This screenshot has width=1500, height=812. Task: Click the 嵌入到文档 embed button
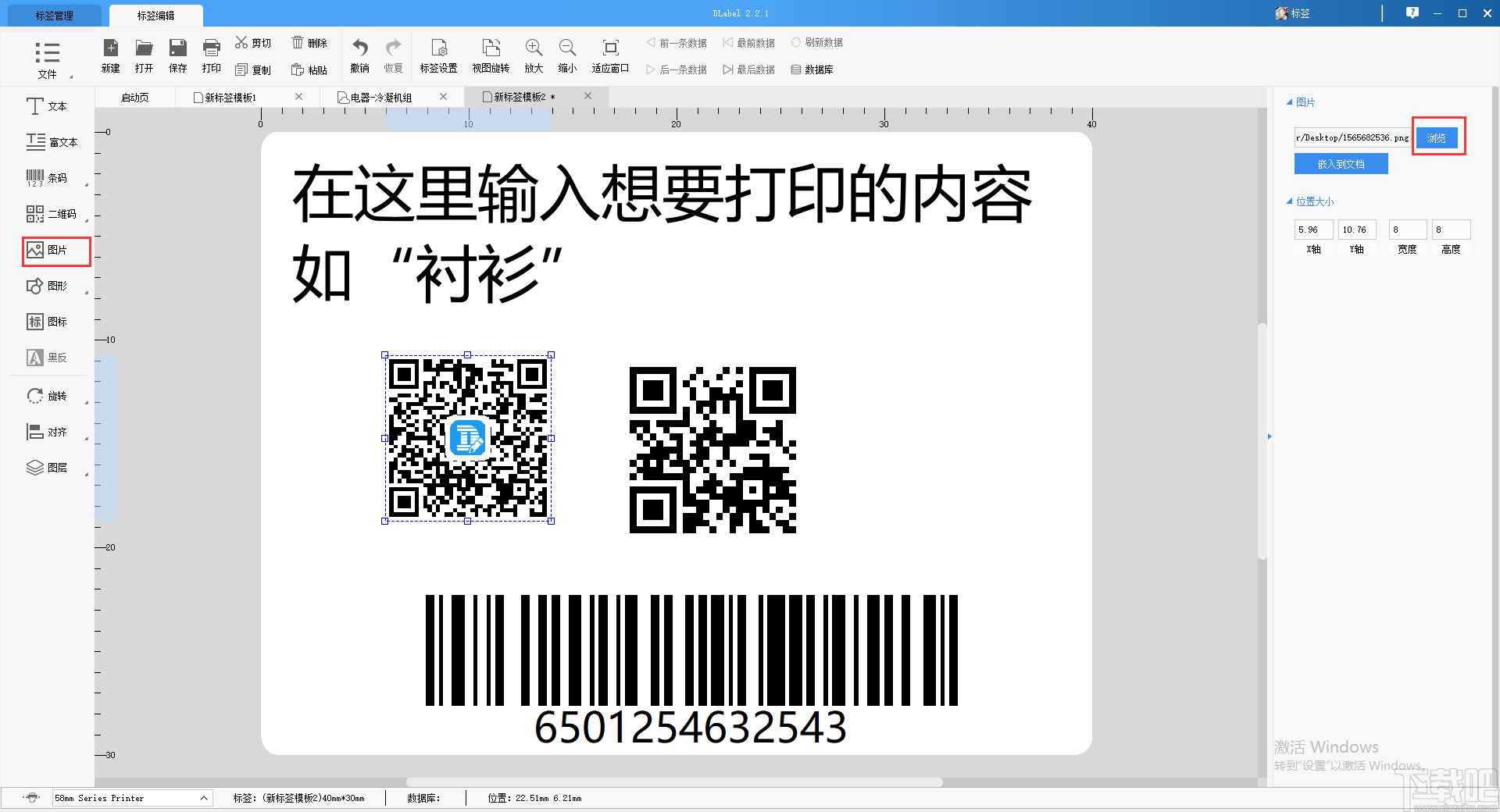coord(1341,163)
